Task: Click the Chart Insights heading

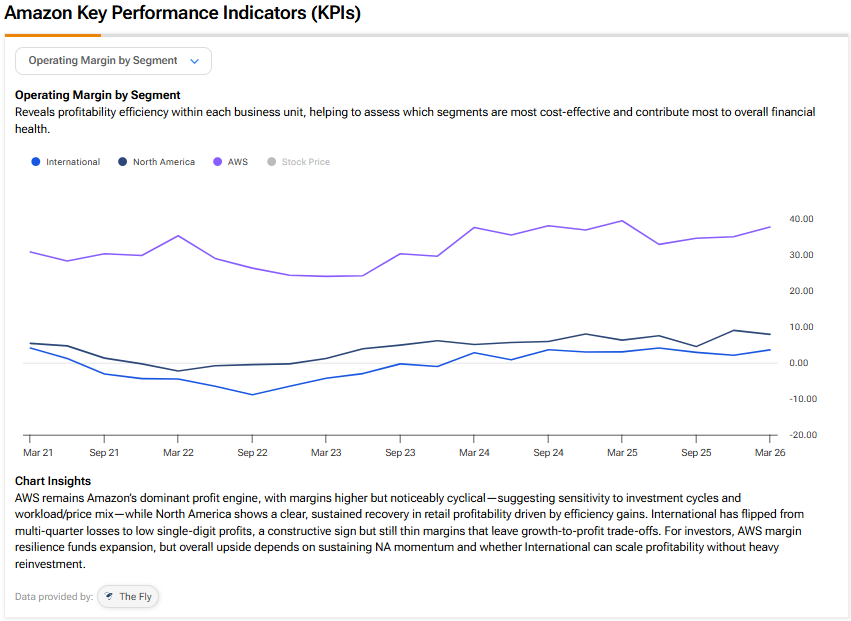Action: [53, 481]
